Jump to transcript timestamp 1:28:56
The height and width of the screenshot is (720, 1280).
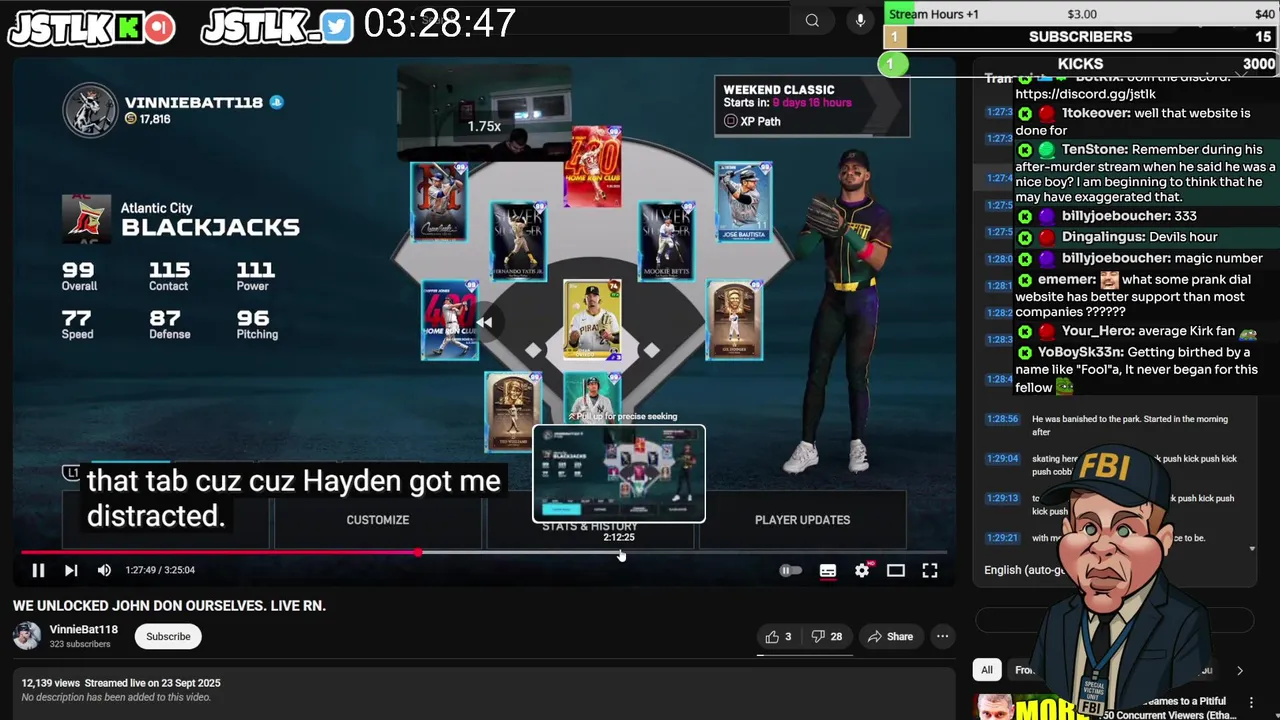tap(1002, 419)
